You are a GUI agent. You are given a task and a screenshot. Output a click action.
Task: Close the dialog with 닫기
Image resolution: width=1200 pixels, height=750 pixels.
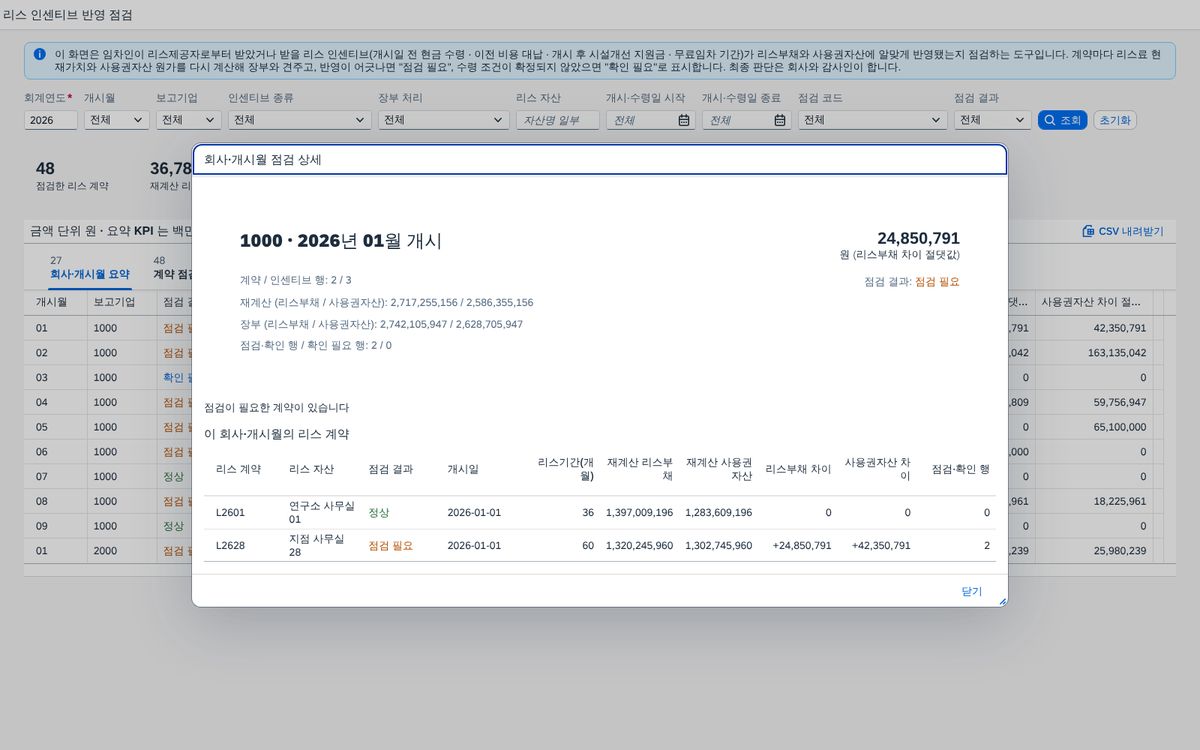972,591
